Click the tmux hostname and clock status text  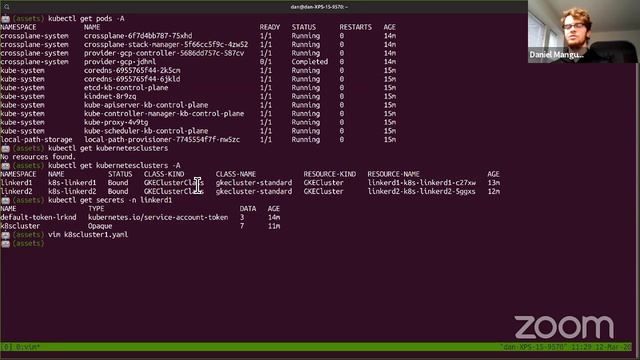coord(566,347)
